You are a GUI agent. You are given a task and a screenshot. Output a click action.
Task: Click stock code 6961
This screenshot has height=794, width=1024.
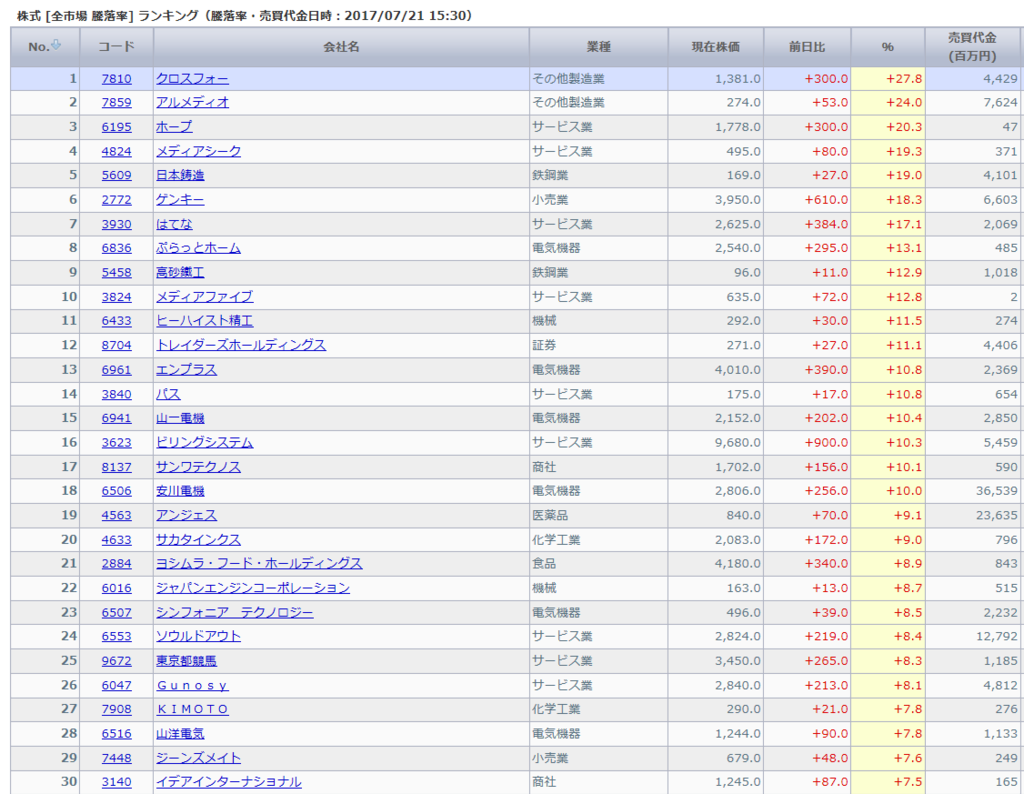click(x=116, y=370)
